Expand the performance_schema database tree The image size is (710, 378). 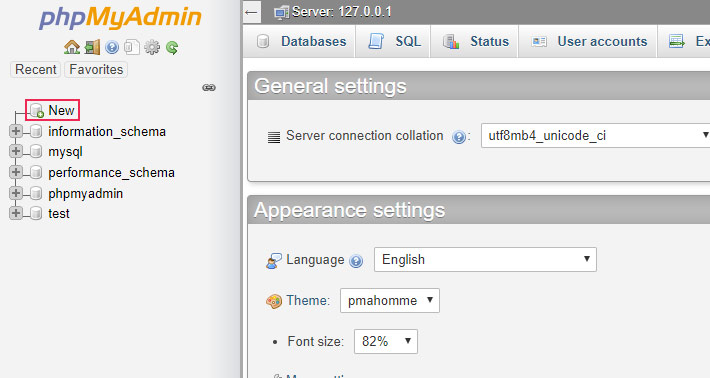(x=16, y=172)
